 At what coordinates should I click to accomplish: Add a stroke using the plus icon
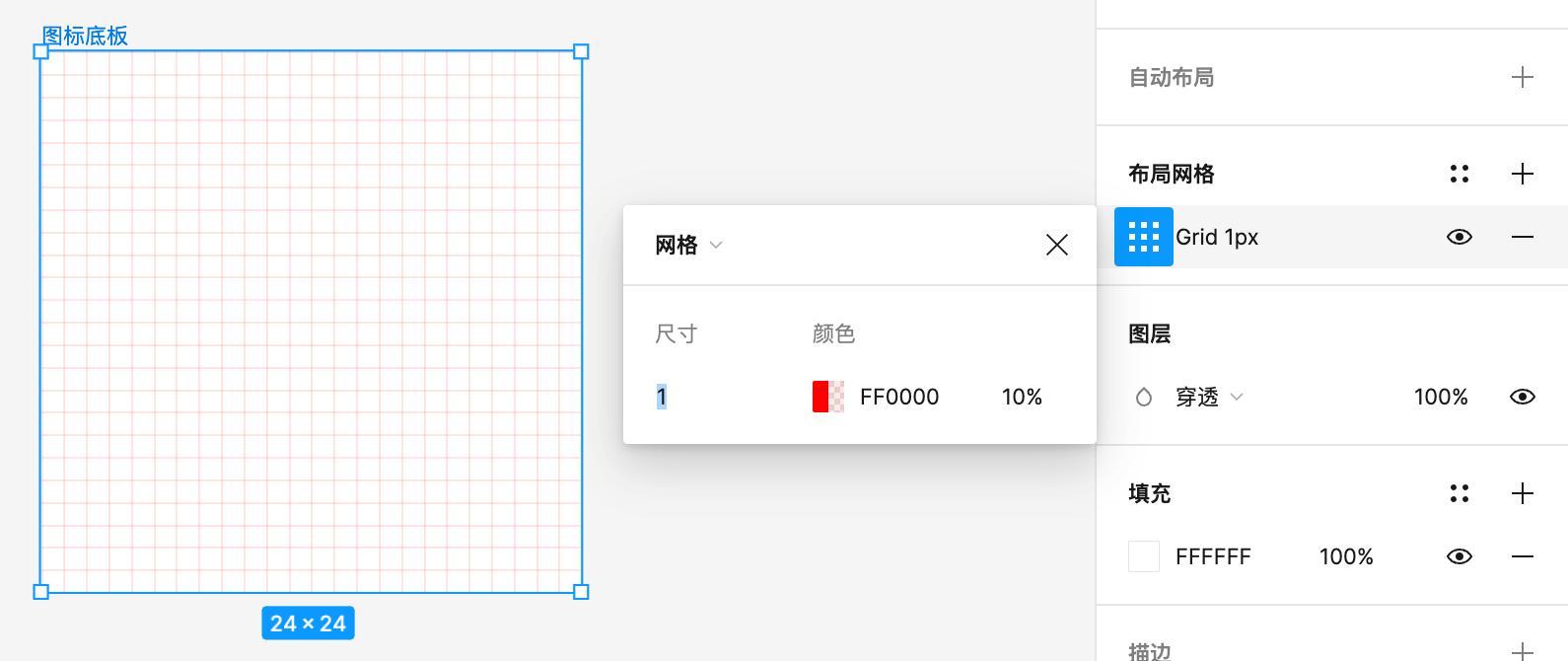(1522, 651)
